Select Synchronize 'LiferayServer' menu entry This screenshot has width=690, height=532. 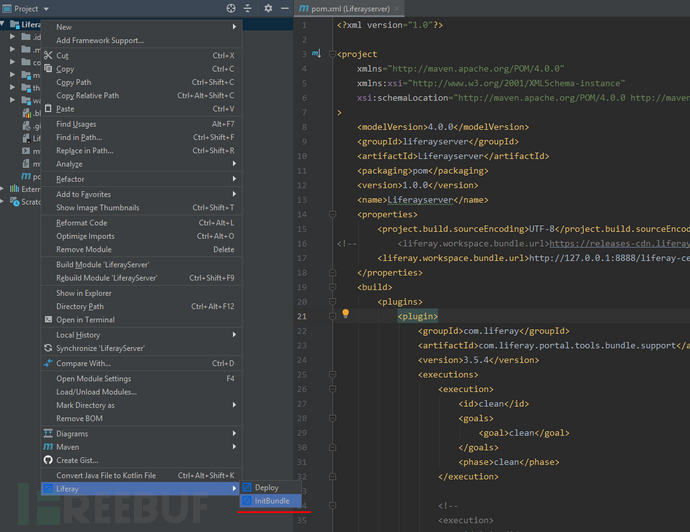(x=100, y=348)
